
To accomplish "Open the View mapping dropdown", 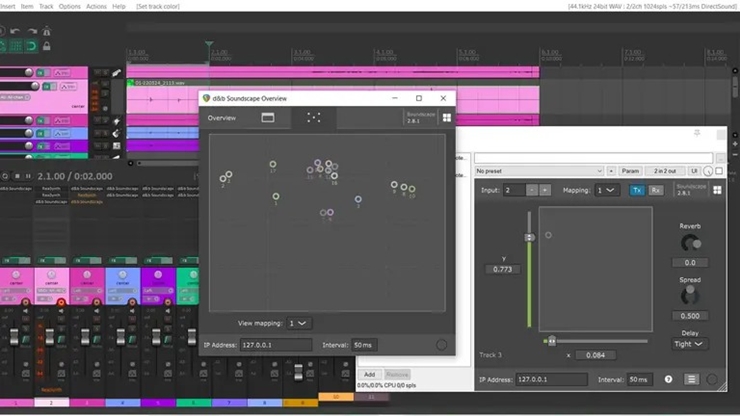I will click(x=298, y=323).
